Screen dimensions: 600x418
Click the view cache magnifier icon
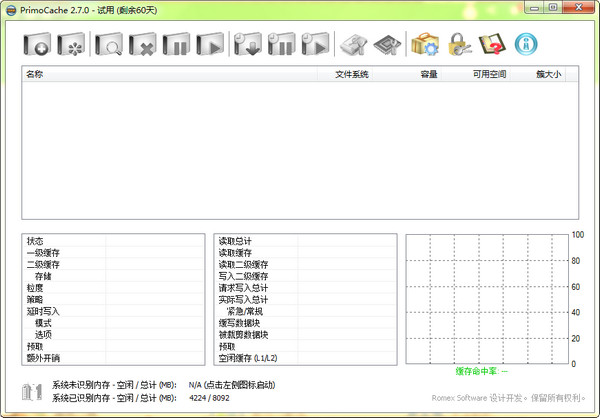pyautogui.click(x=109, y=45)
